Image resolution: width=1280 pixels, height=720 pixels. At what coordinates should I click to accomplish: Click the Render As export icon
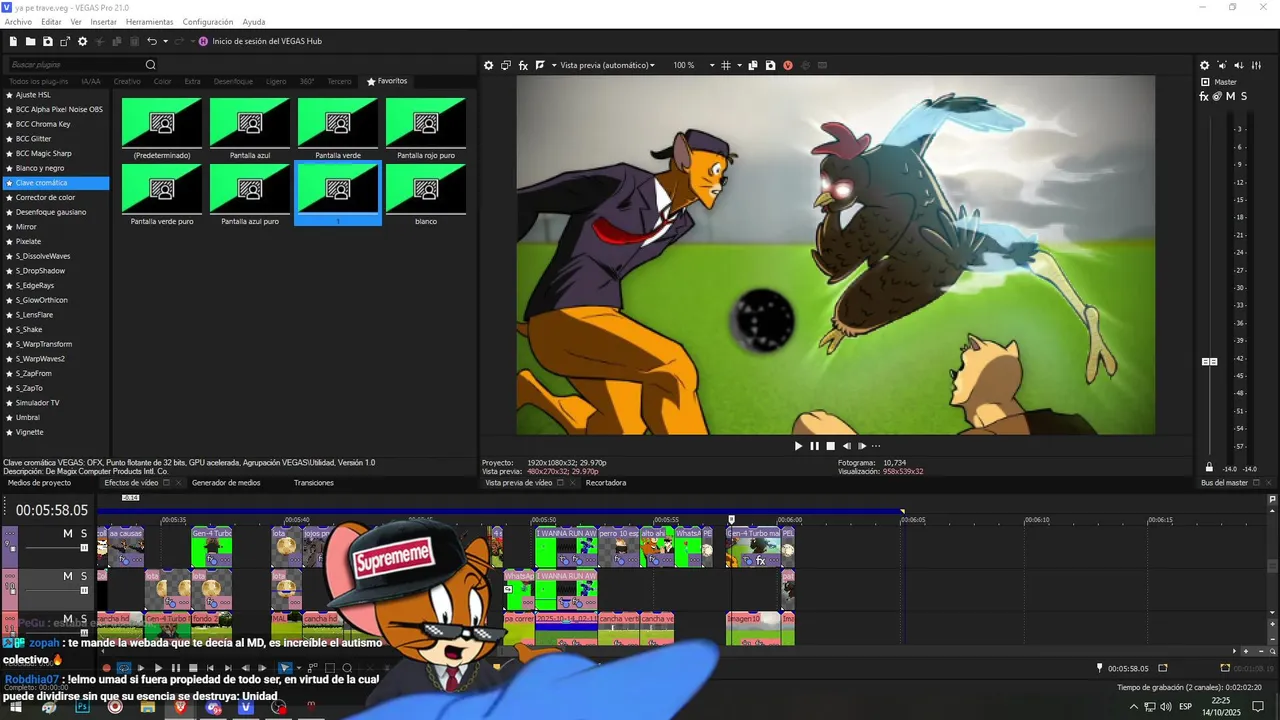tap(65, 41)
